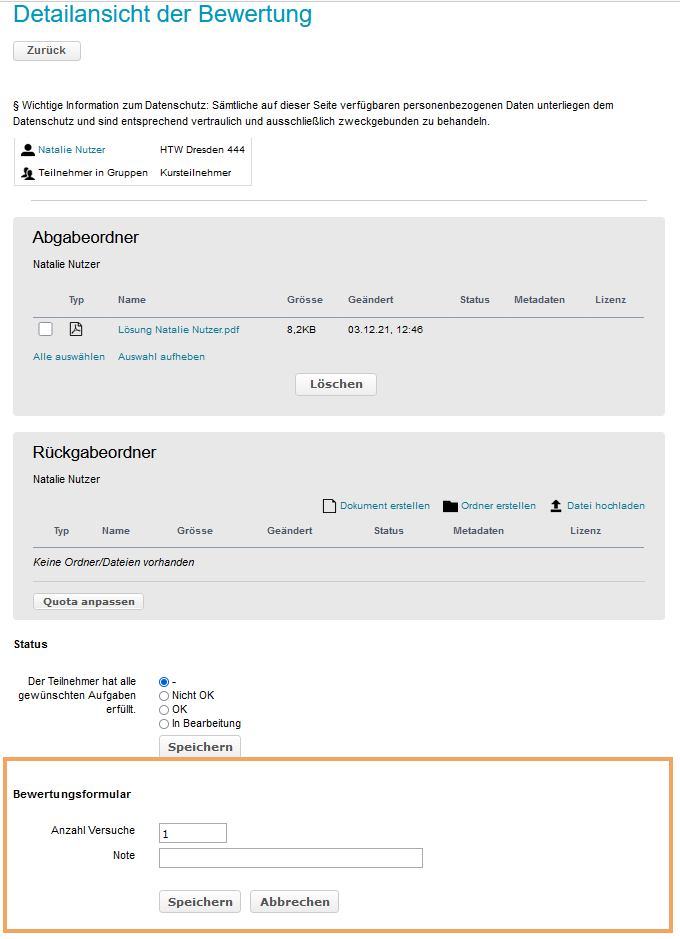Choose 'In Bearbeitung' status option

click(x=165, y=723)
